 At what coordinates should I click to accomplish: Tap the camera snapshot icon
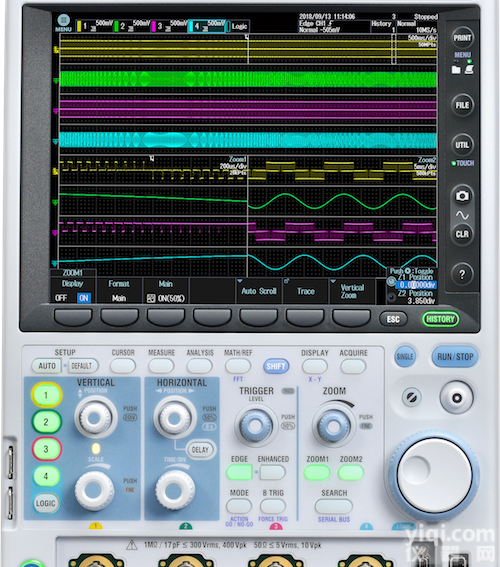coord(462,196)
